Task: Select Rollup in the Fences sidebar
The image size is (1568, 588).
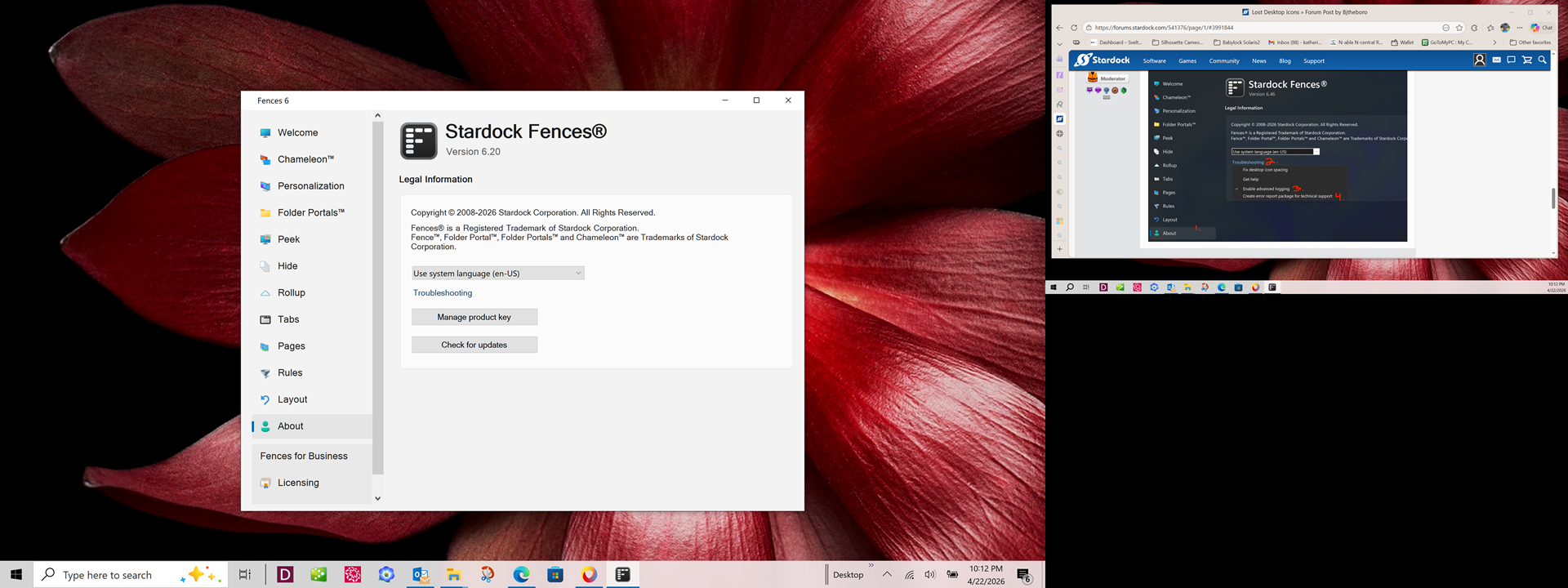Action: [312, 292]
